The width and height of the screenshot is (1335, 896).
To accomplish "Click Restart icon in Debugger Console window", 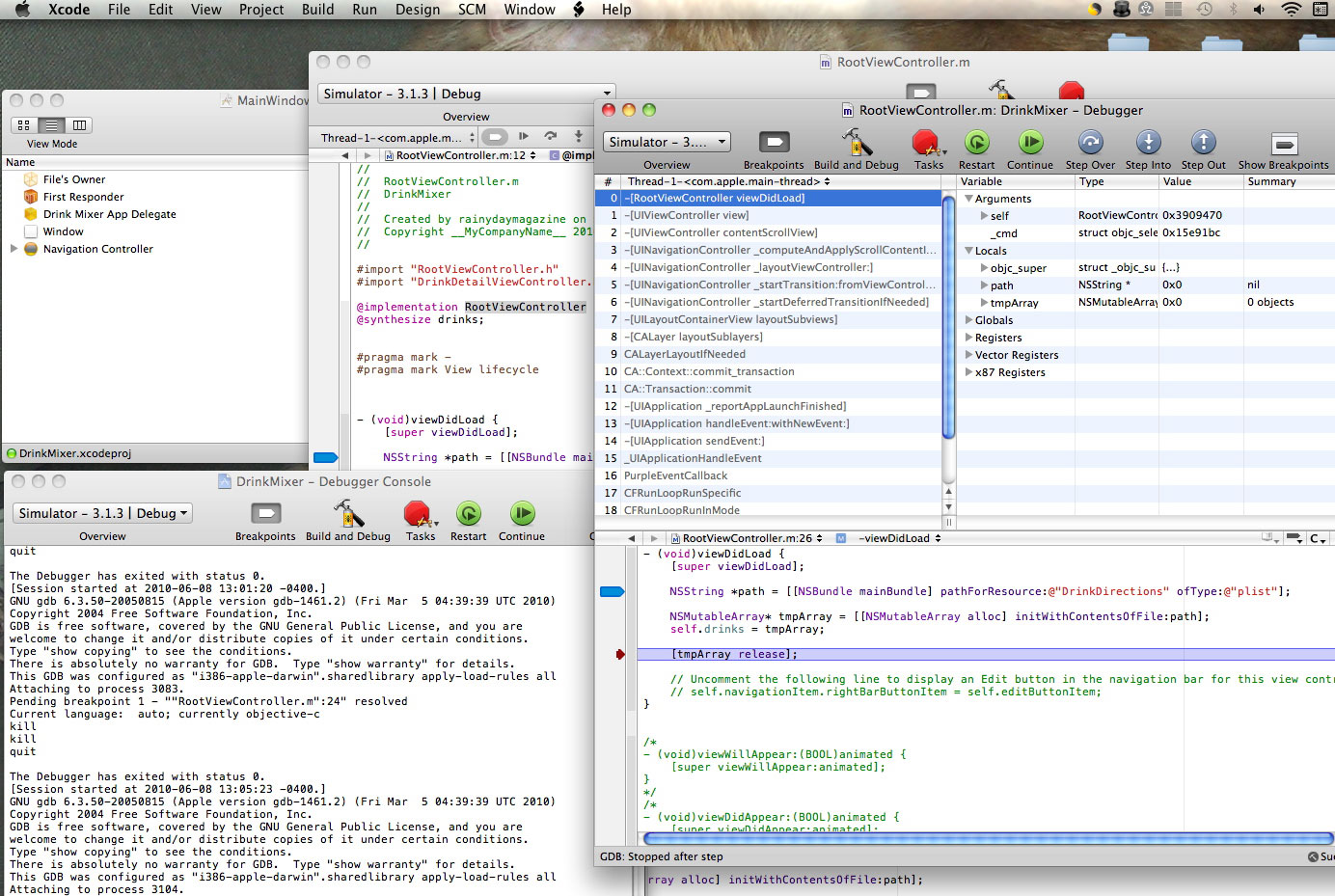I will (x=469, y=513).
